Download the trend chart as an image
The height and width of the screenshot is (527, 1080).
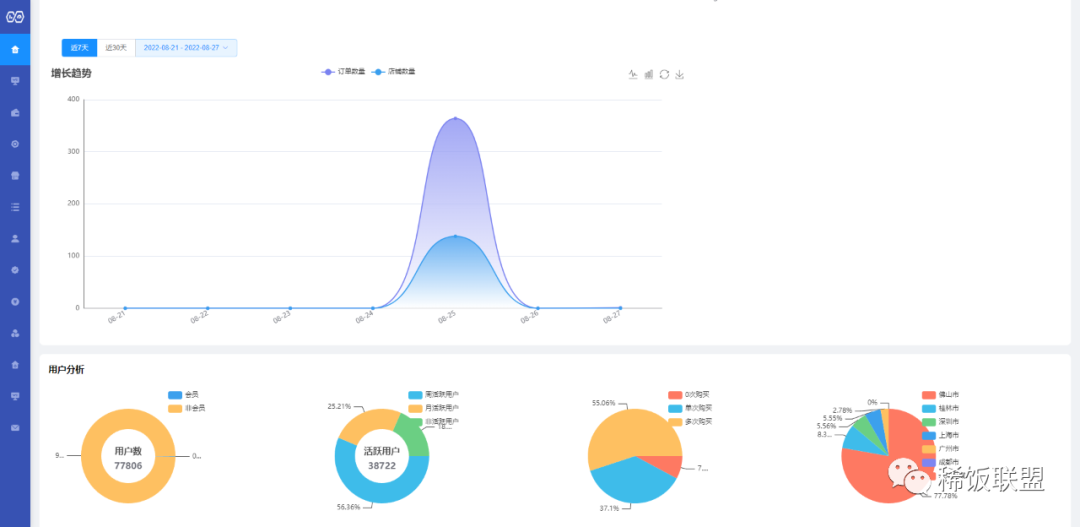coord(679,74)
